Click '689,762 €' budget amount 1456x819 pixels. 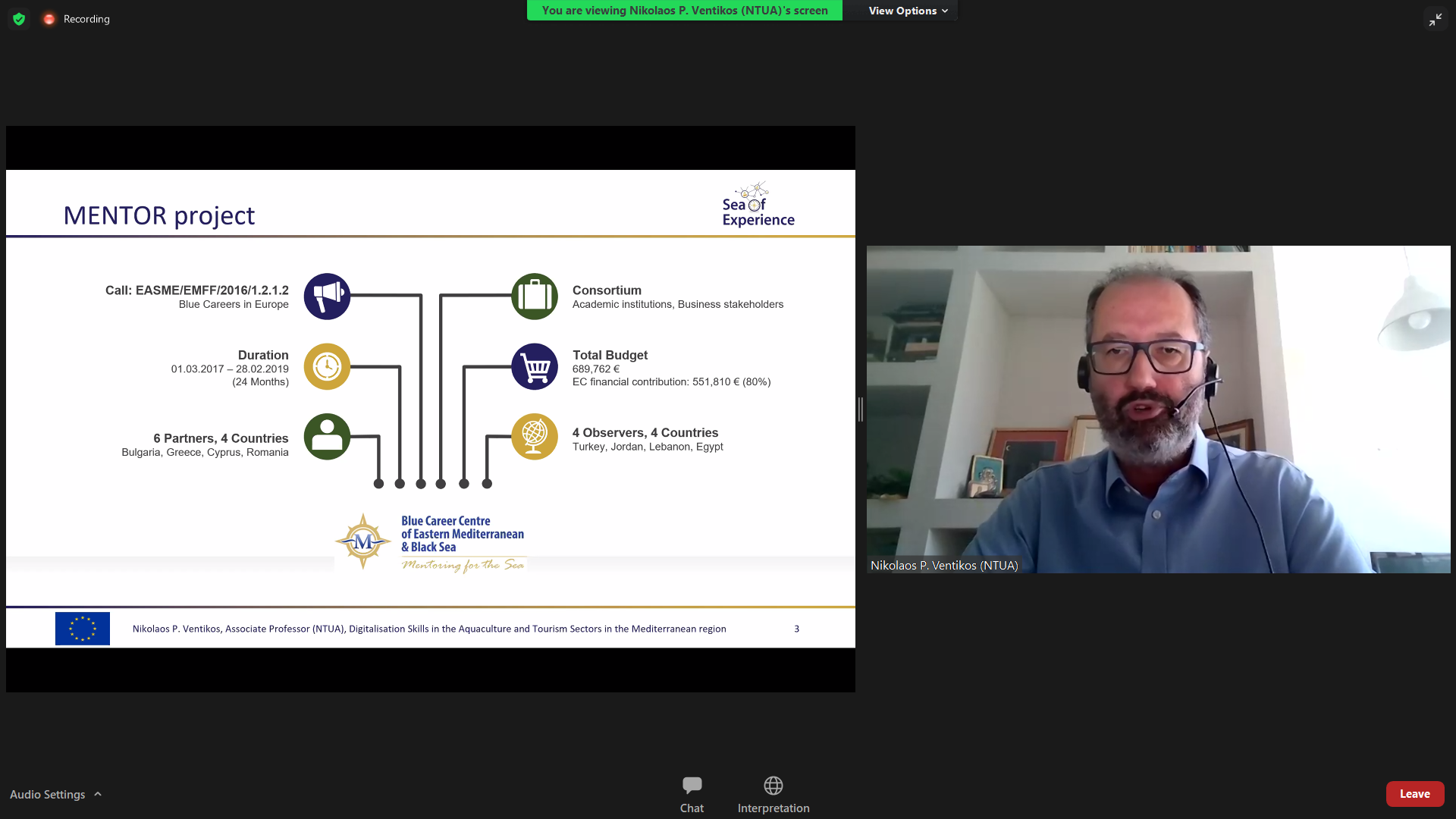click(x=596, y=369)
